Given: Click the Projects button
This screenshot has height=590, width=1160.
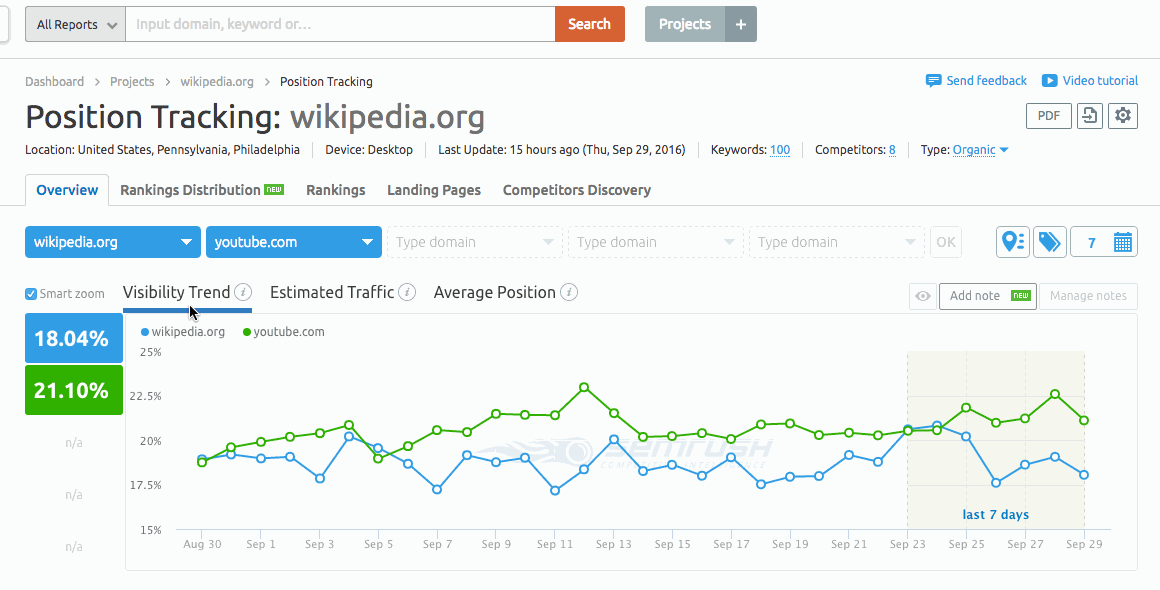Looking at the screenshot, I should [685, 24].
